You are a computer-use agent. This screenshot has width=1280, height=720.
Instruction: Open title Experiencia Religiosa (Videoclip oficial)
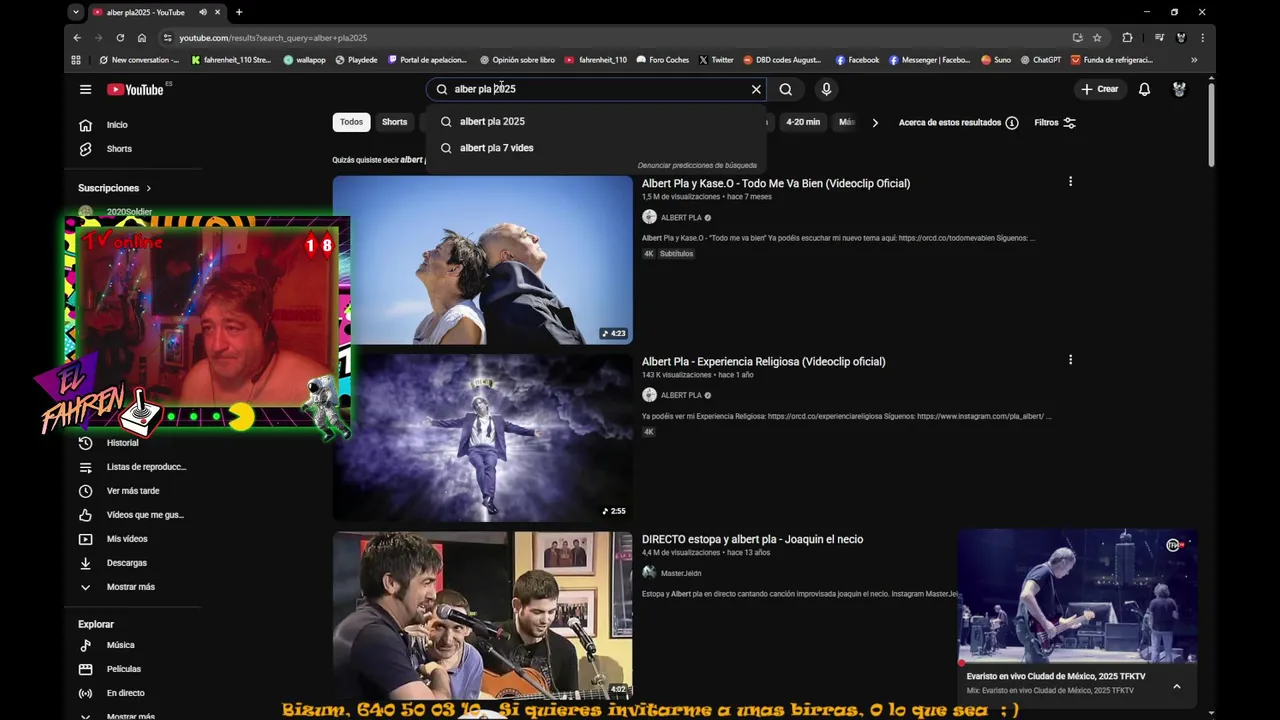(x=763, y=361)
